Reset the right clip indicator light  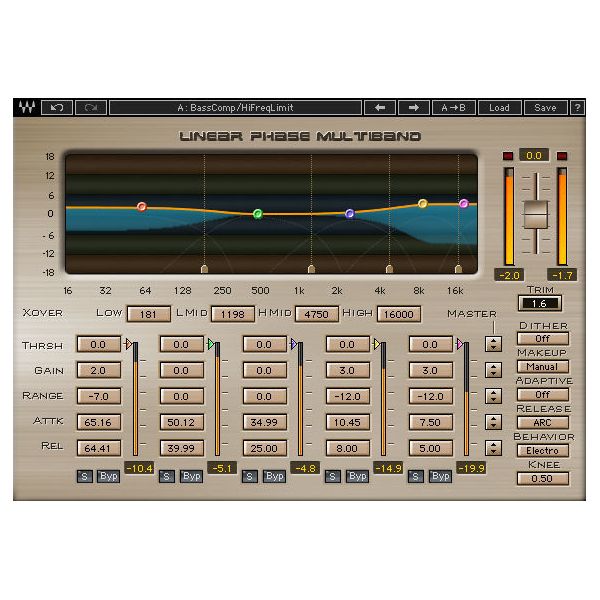click(x=562, y=156)
